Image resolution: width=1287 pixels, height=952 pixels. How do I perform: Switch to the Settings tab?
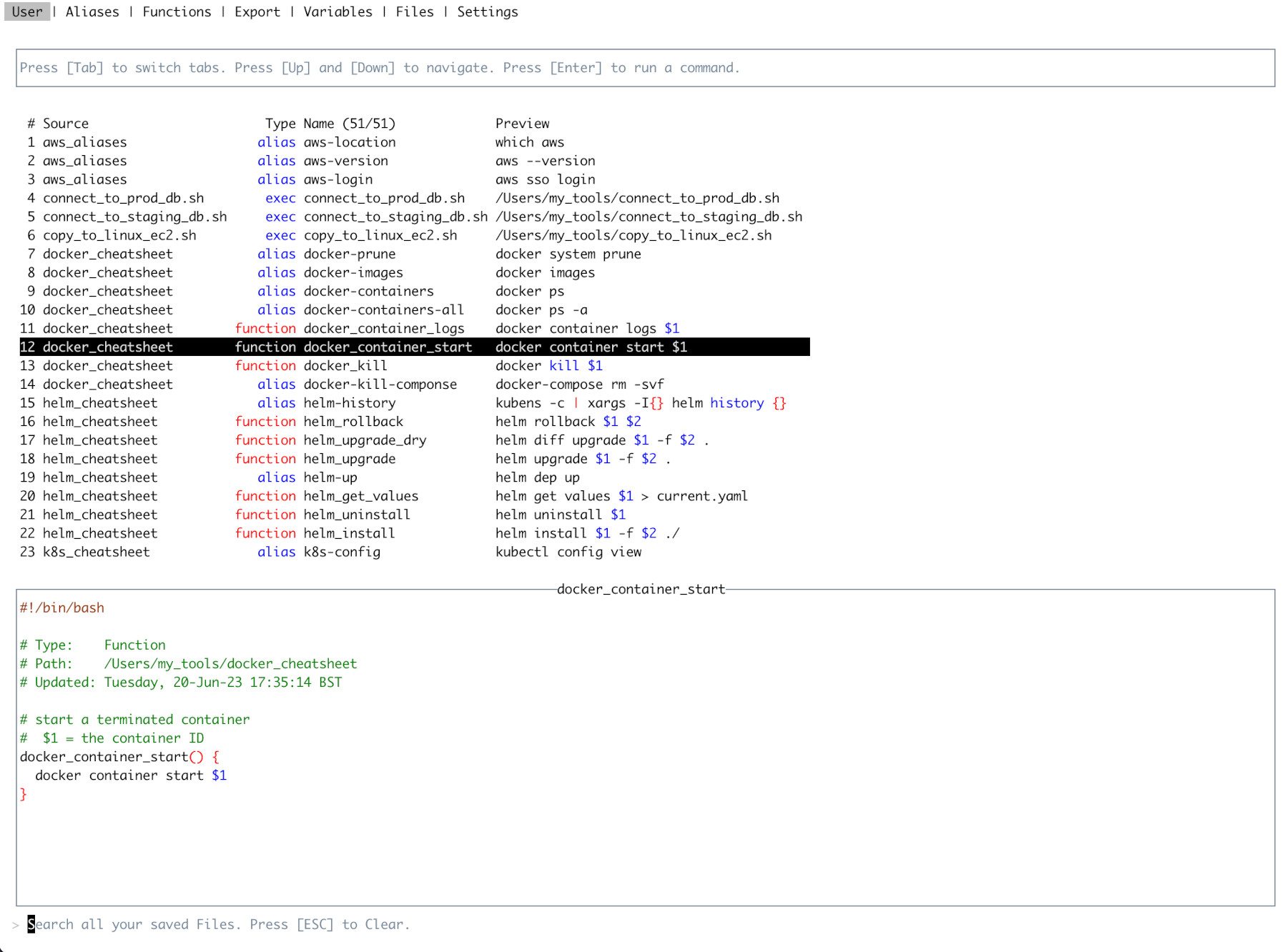[487, 12]
